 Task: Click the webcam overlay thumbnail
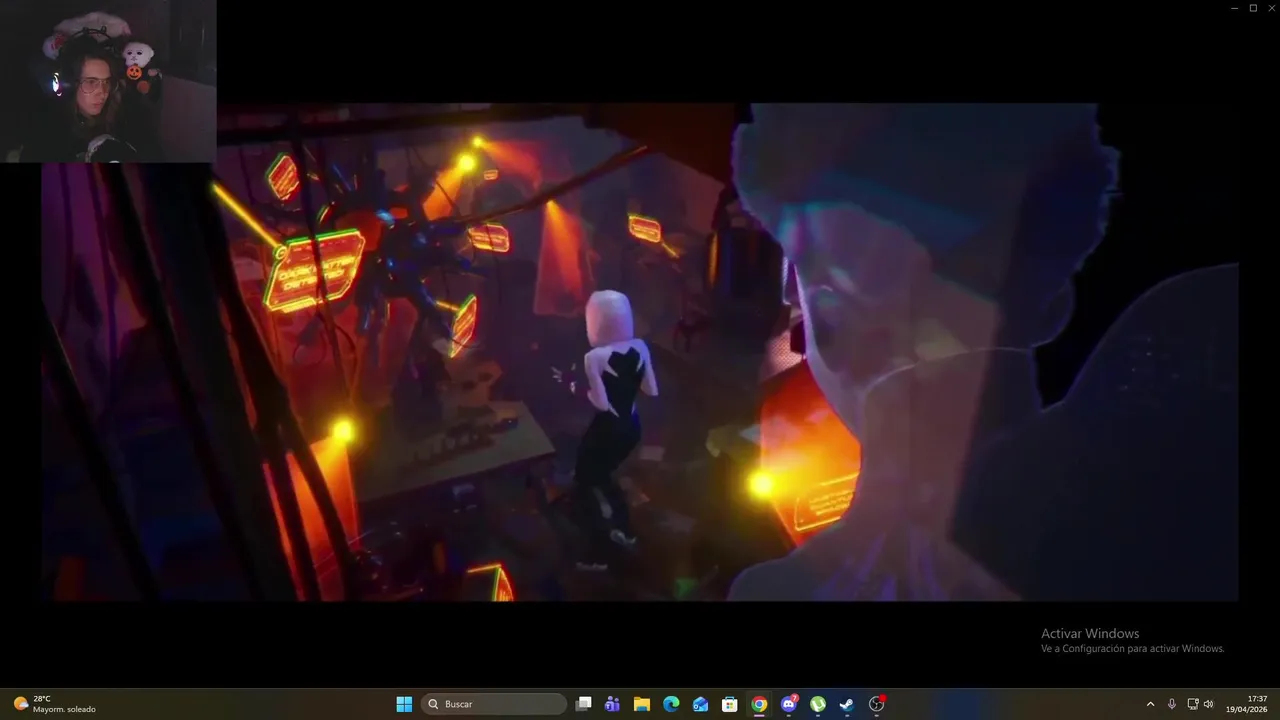pyautogui.click(x=108, y=81)
